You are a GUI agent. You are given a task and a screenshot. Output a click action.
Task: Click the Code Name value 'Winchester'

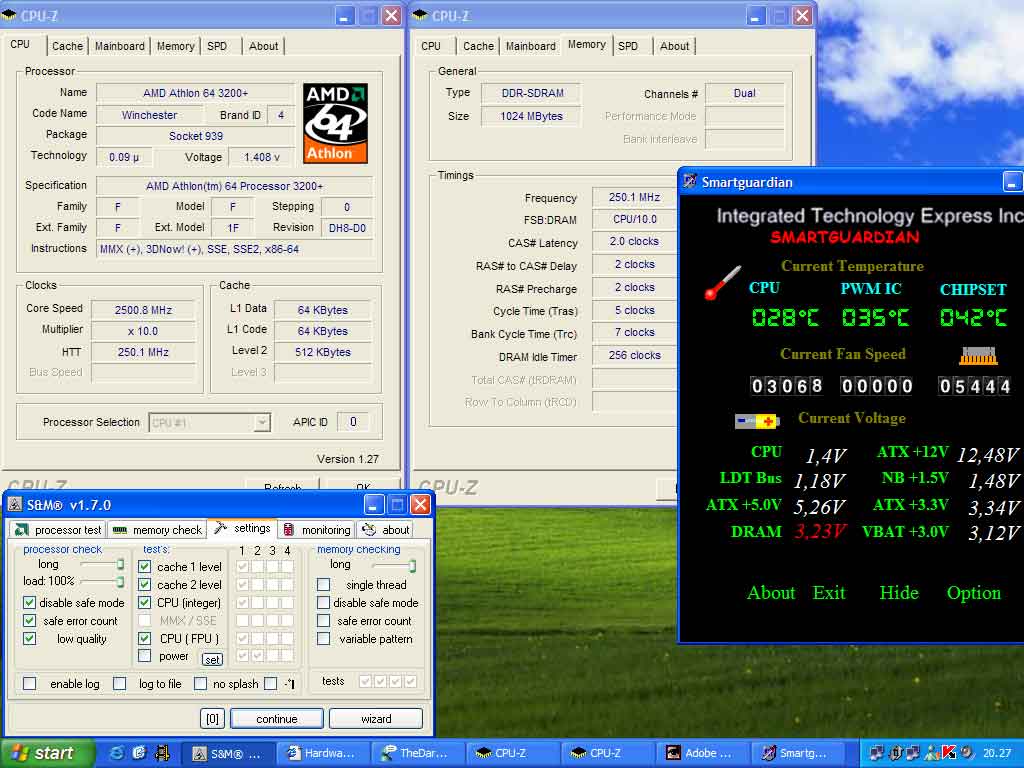tap(150, 115)
